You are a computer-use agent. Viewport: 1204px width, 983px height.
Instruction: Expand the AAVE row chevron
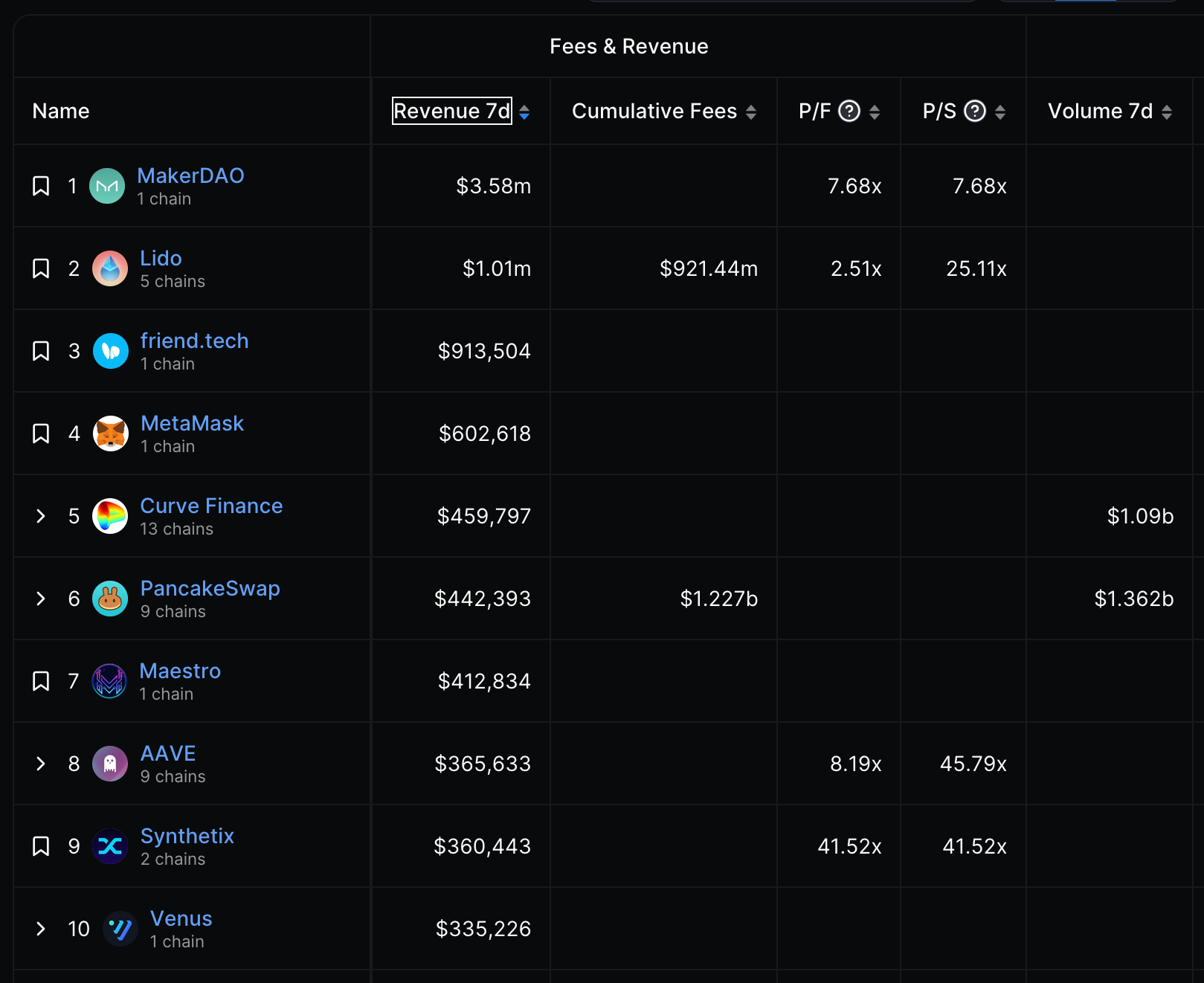point(41,764)
